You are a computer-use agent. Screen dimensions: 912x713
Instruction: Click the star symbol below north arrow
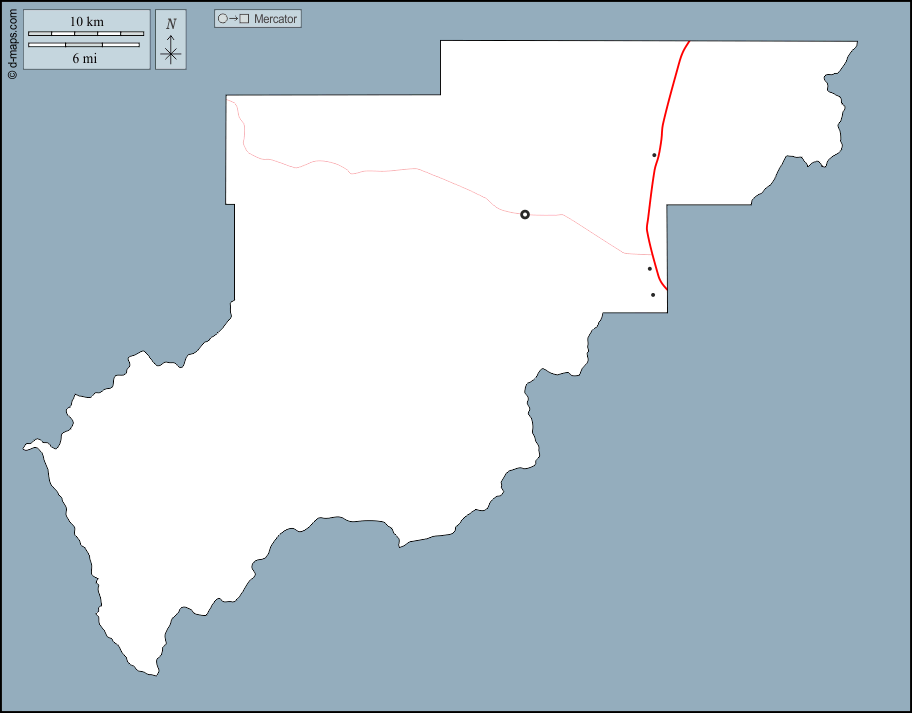point(171,54)
